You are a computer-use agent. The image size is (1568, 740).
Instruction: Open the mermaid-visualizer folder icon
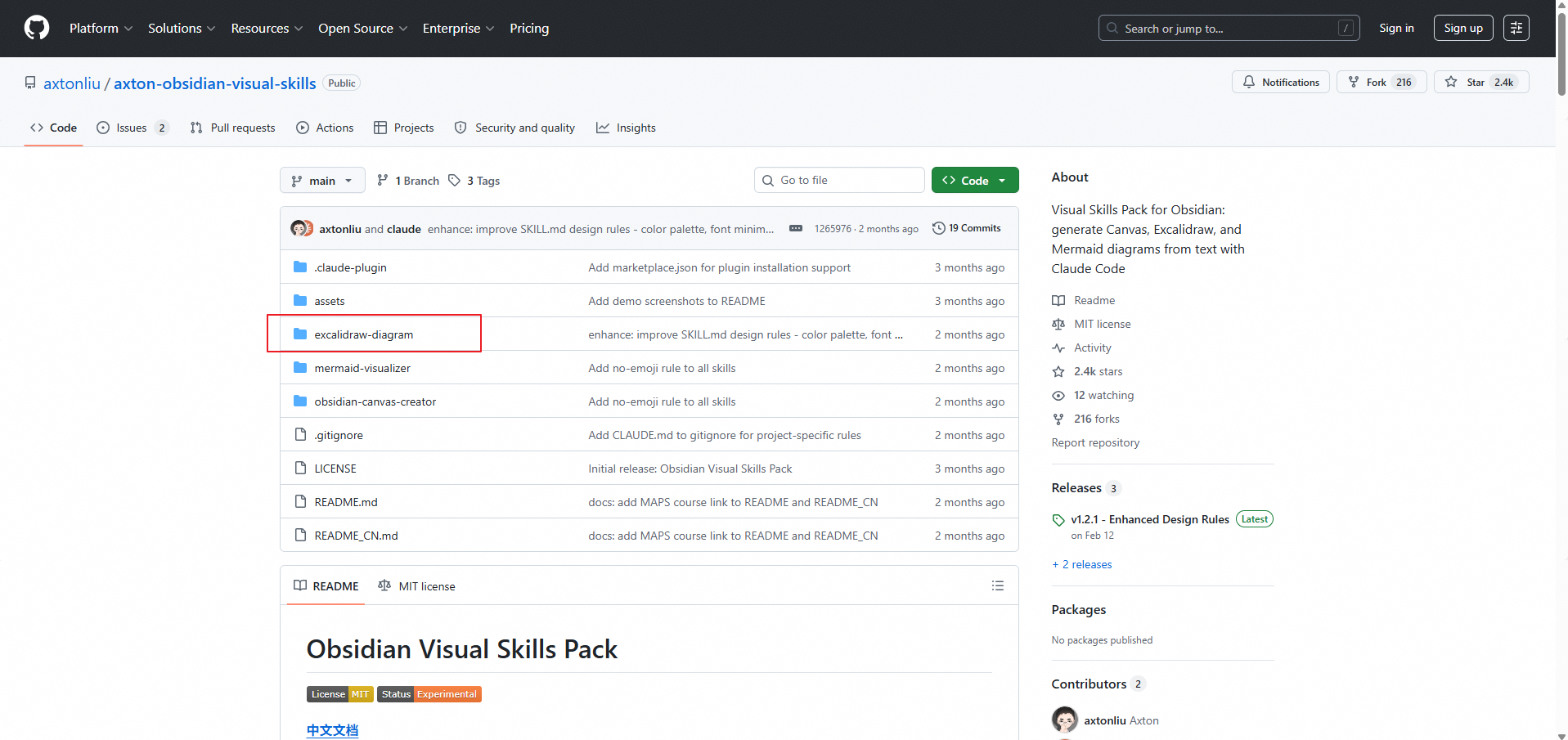[300, 367]
